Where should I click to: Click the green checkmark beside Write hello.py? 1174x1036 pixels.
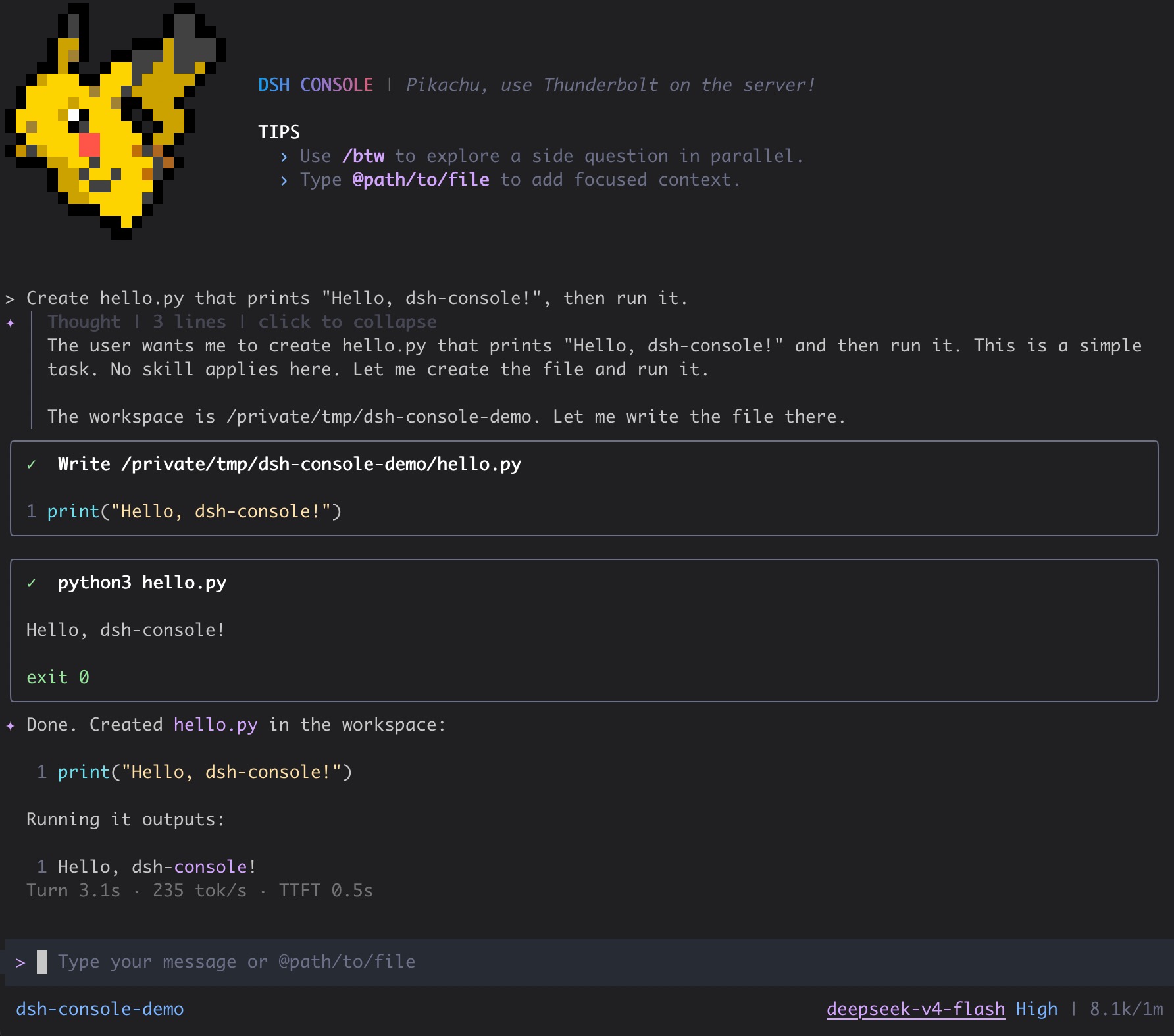pyautogui.click(x=31, y=465)
